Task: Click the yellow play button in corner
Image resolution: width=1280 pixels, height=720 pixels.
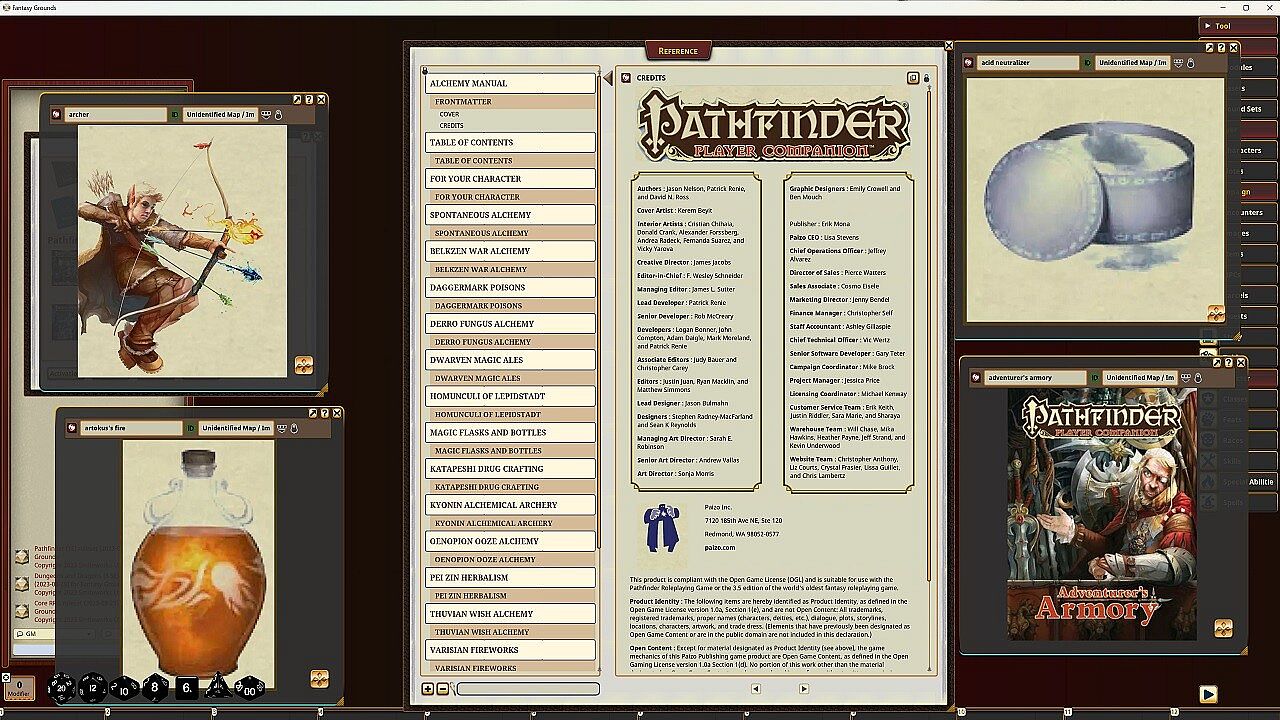Action: pyautogui.click(x=1208, y=694)
